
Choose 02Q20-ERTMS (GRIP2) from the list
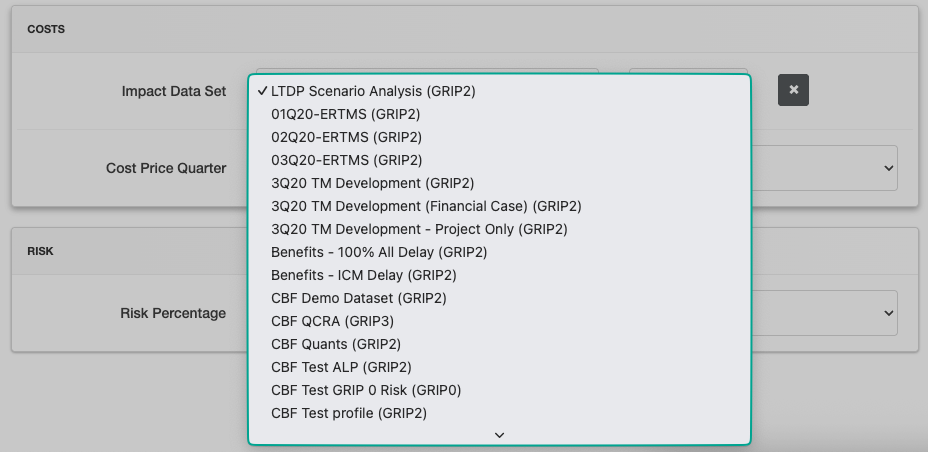[x=346, y=137]
